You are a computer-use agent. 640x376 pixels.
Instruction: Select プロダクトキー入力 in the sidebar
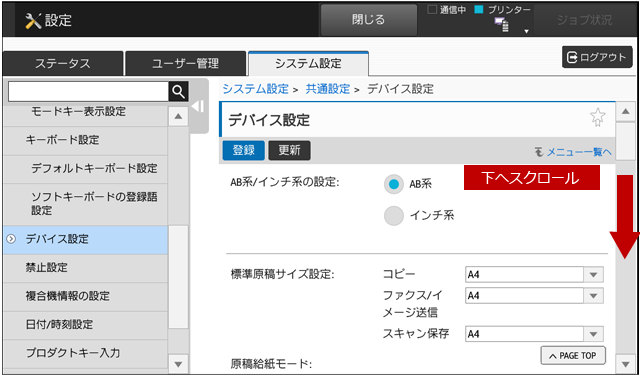click(x=85, y=353)
